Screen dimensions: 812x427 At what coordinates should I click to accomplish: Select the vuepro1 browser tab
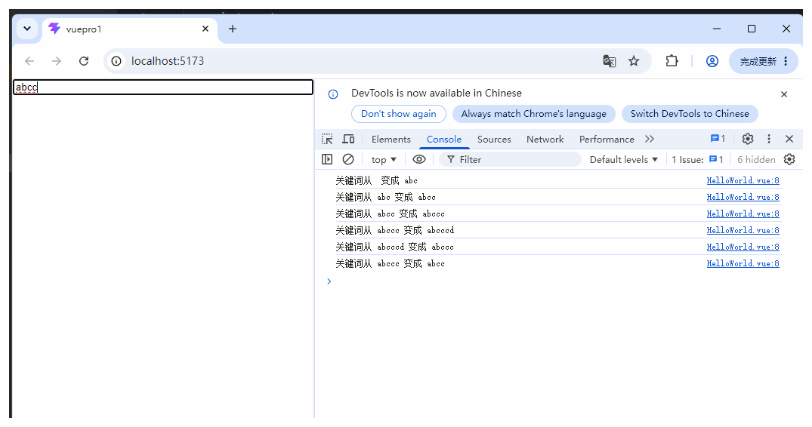click(x=129, y=29)
